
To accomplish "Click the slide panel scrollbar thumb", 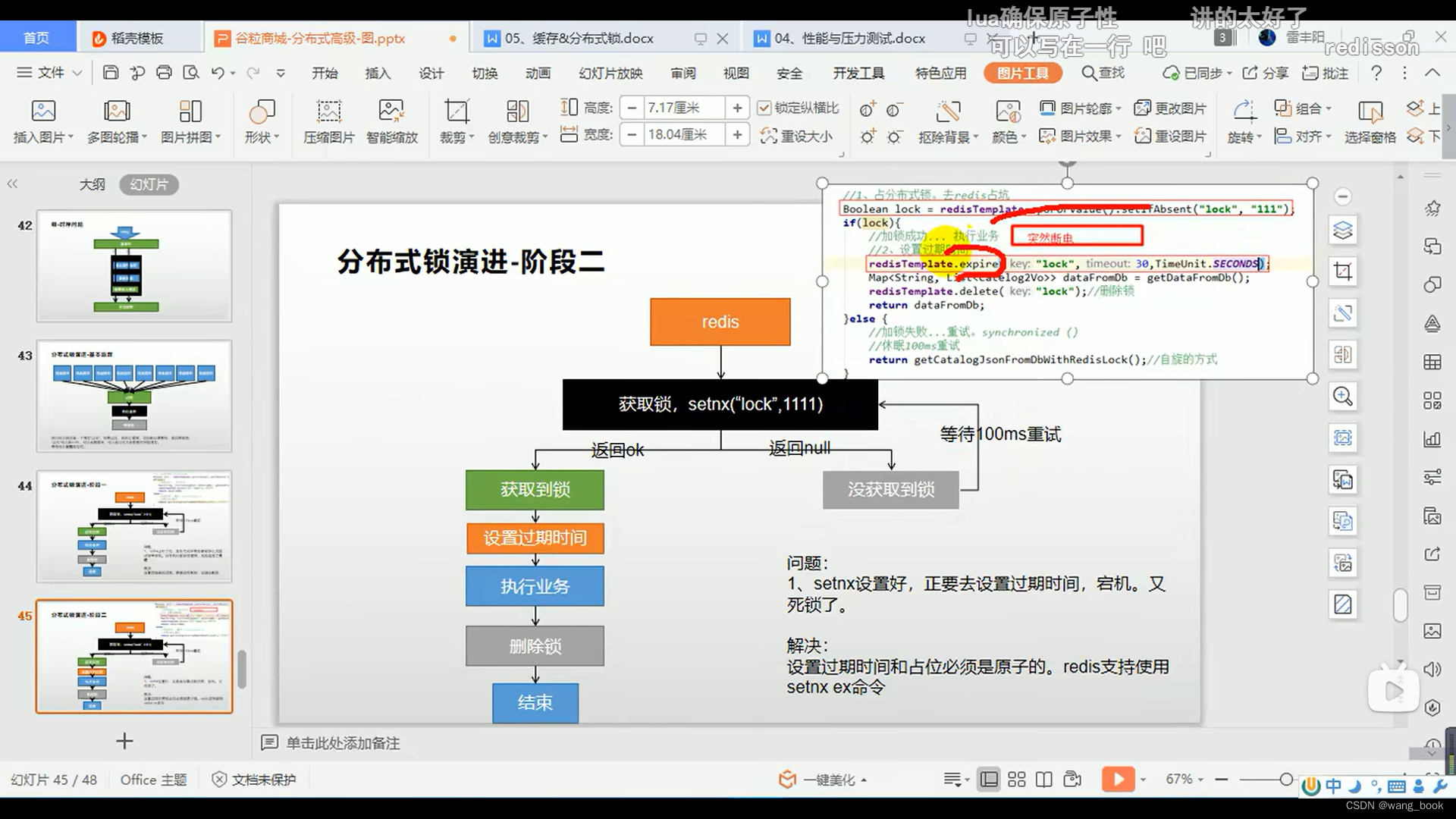I will tap(242, 669).
